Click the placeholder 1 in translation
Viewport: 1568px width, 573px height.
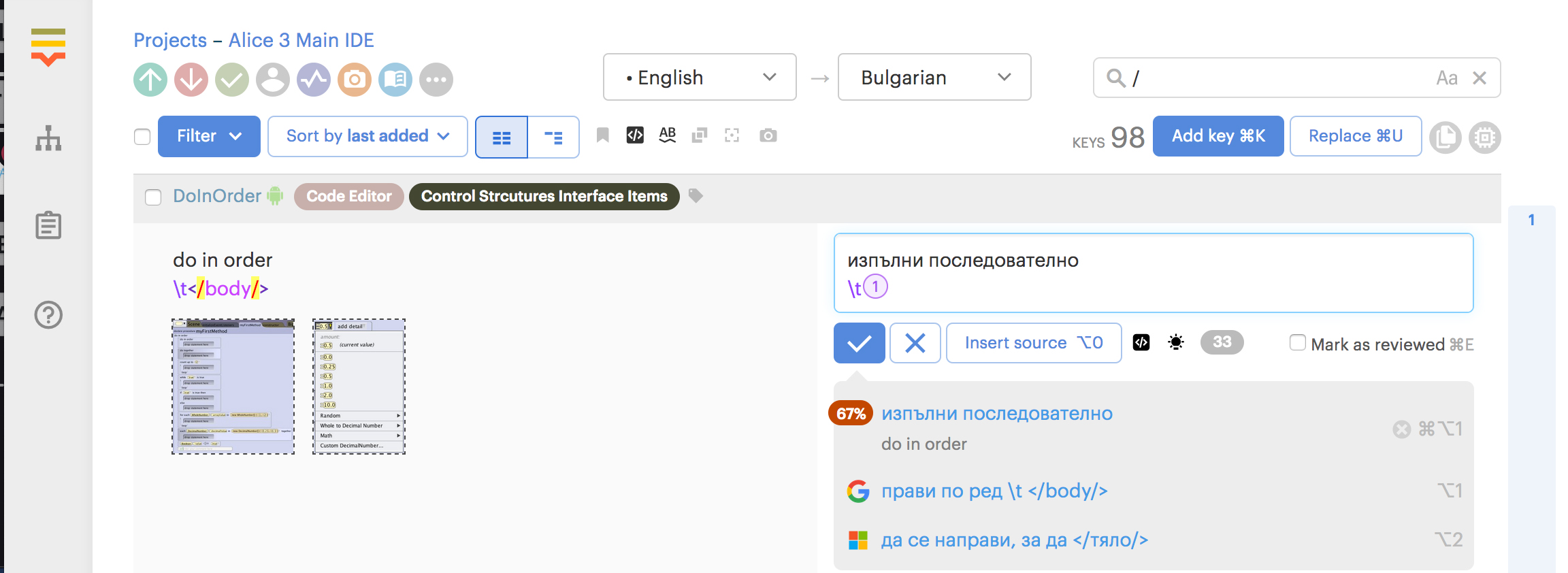point(876,286)
